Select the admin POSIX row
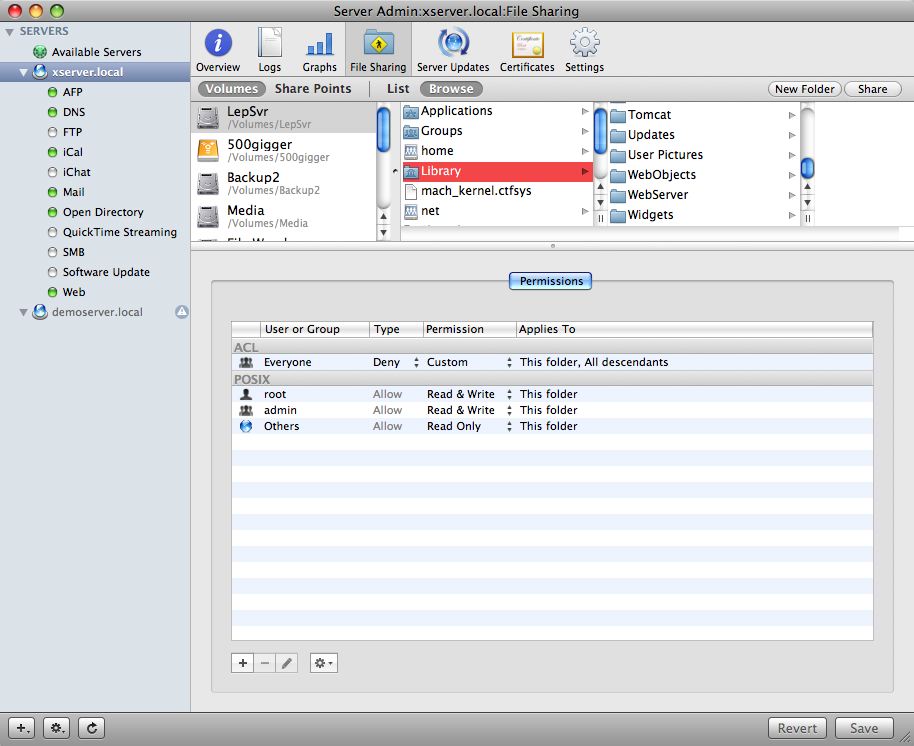The height and width of the screenshot is (746, 914). [552, 410]
